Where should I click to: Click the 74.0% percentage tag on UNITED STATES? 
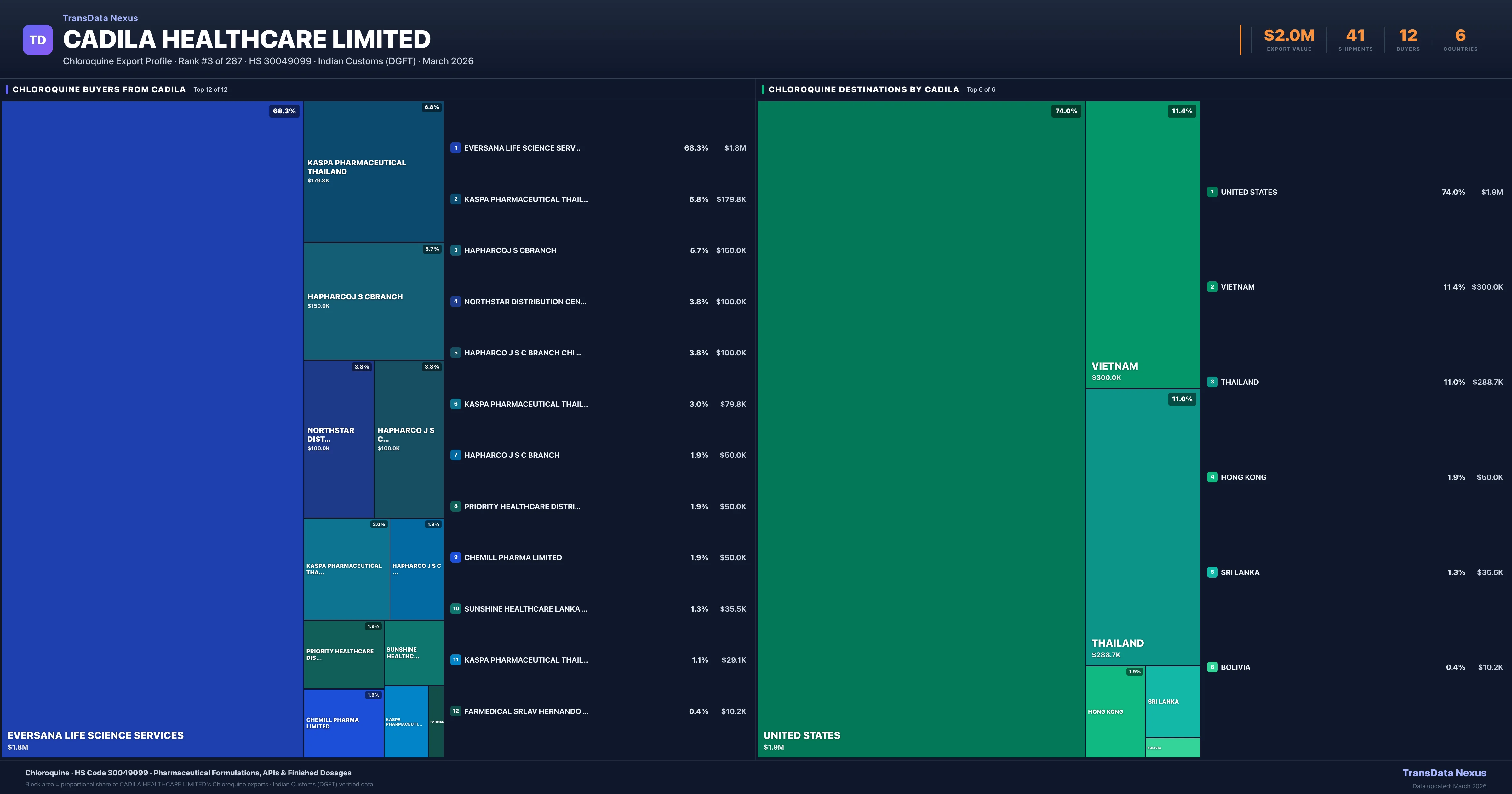point(1067,110)
